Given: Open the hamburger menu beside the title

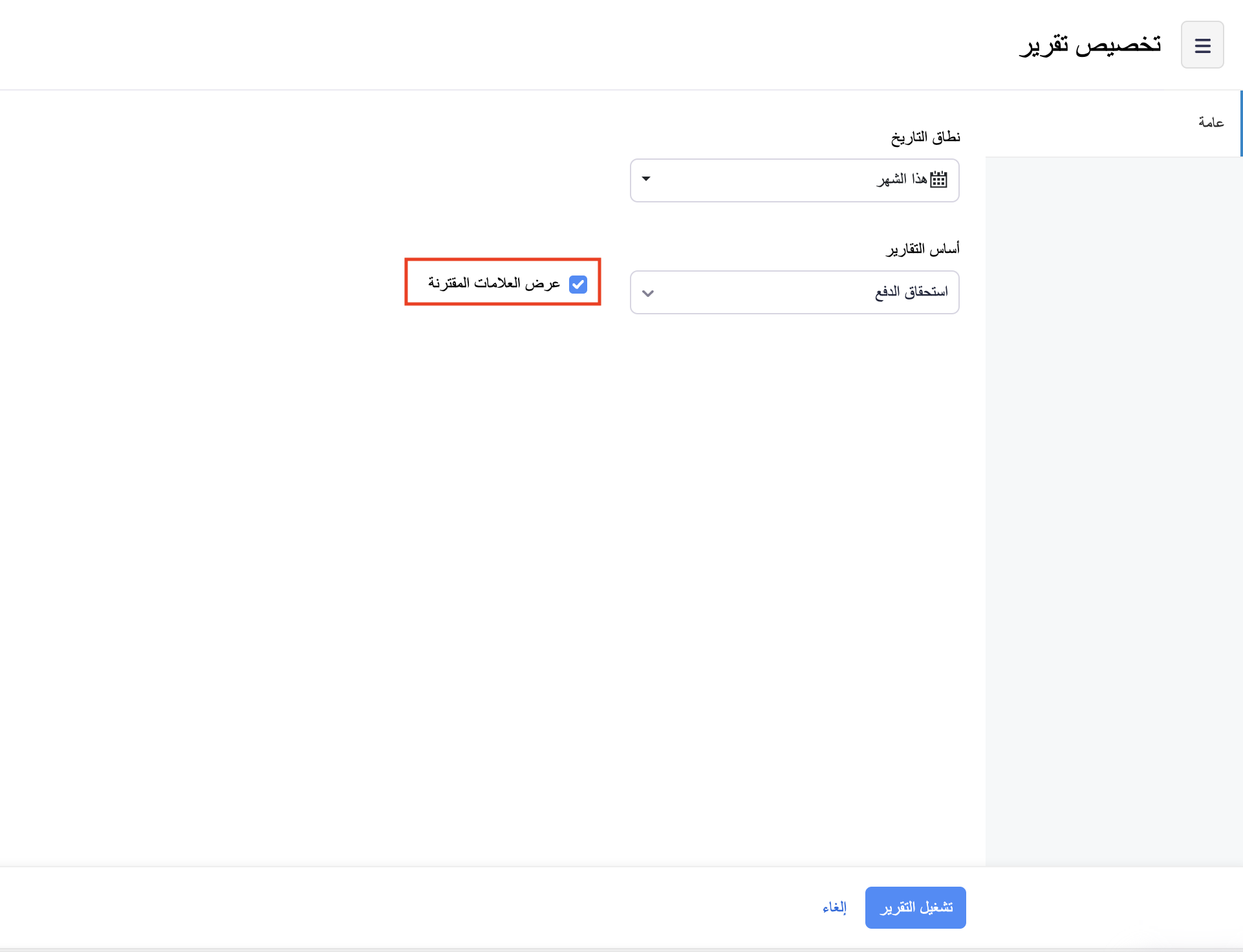Looking at the screenshot, I should click(1202, 45).
